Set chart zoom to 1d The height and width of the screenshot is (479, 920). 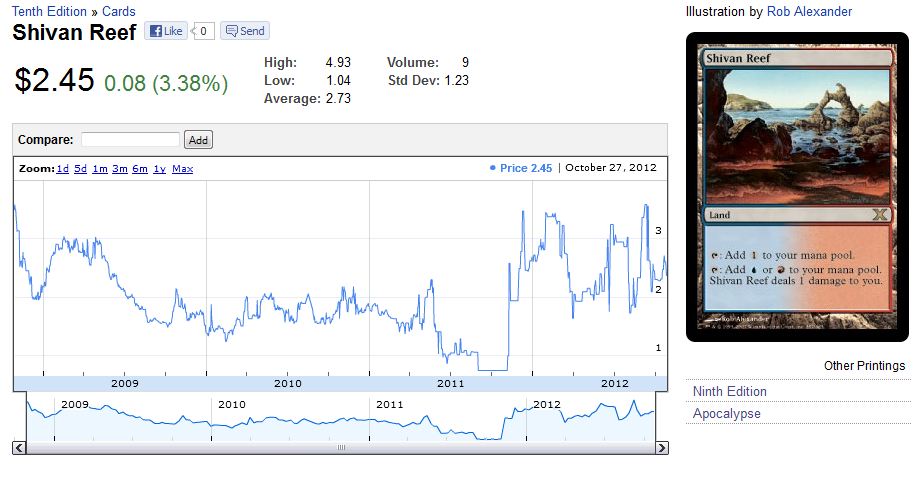click(62, 169)
